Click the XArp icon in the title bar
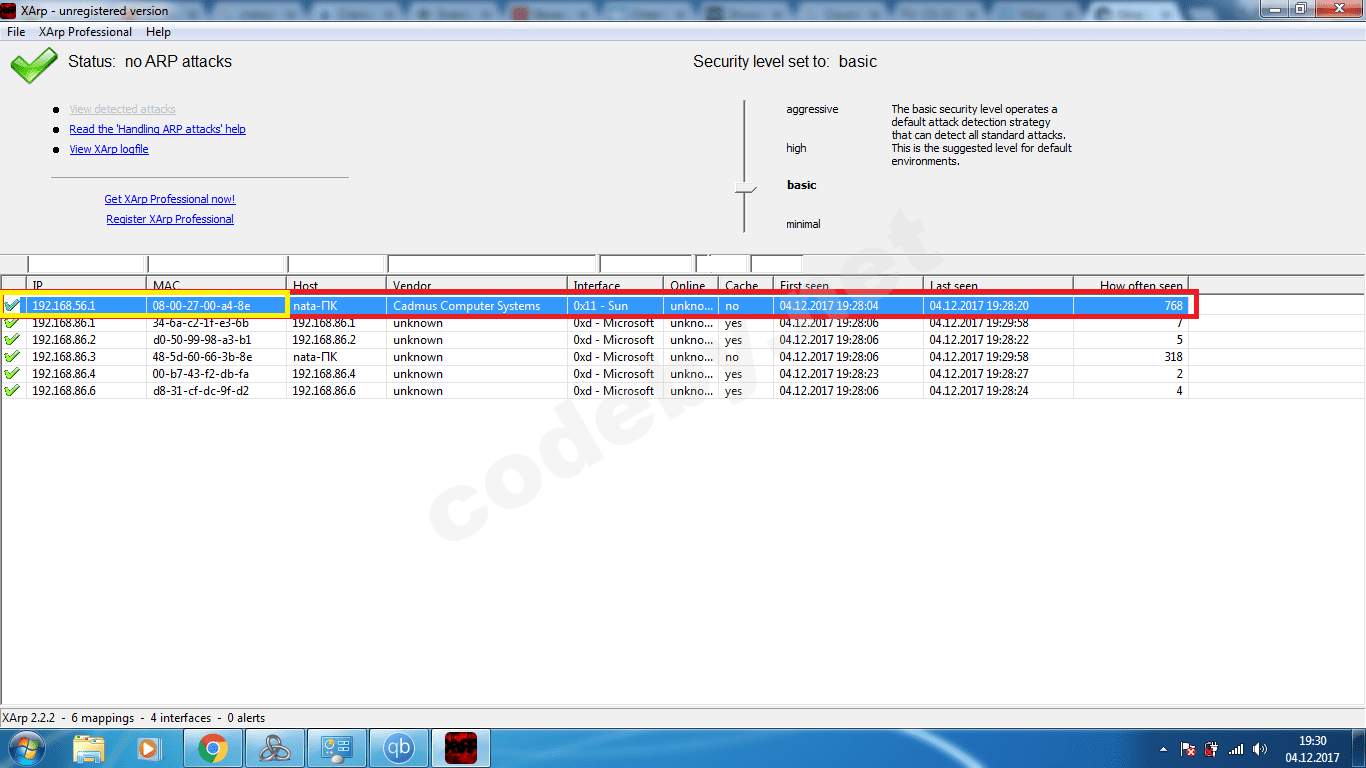 9,10
